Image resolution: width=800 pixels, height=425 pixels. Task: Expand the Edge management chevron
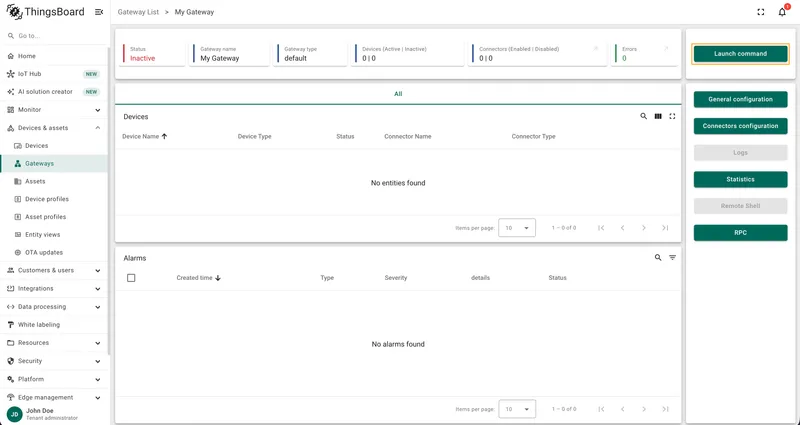tap(98, 397)
